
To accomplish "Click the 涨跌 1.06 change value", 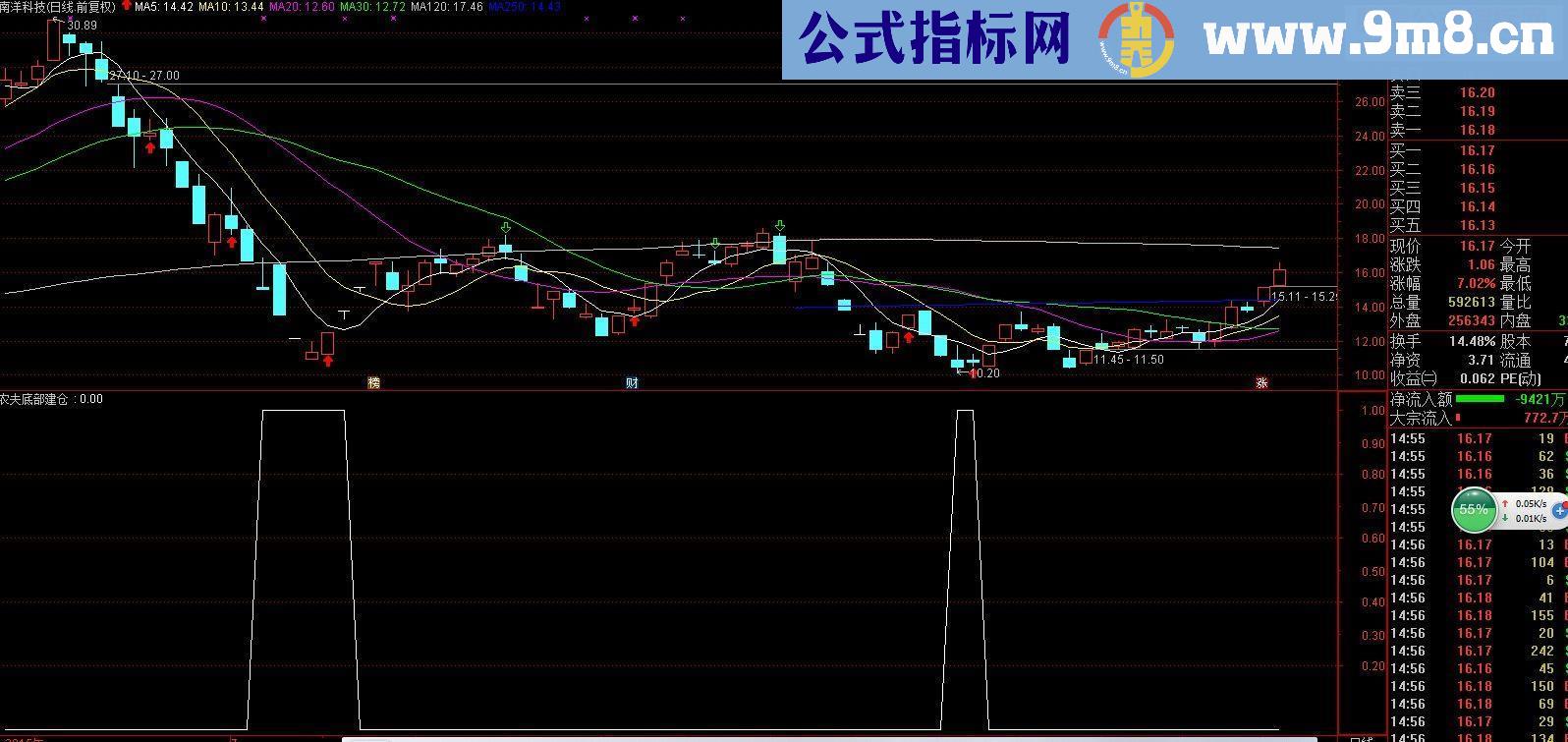I will click(x=1481, y=265).
